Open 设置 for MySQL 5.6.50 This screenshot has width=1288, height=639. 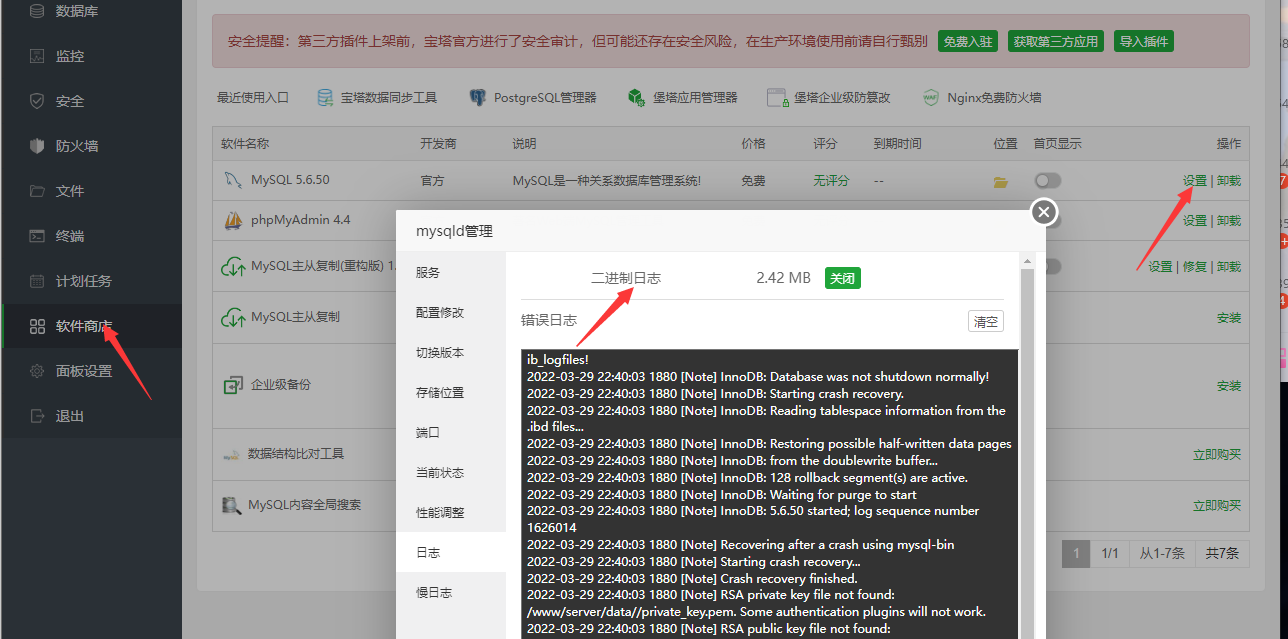pyautogui.click(x=1195, y=181)
